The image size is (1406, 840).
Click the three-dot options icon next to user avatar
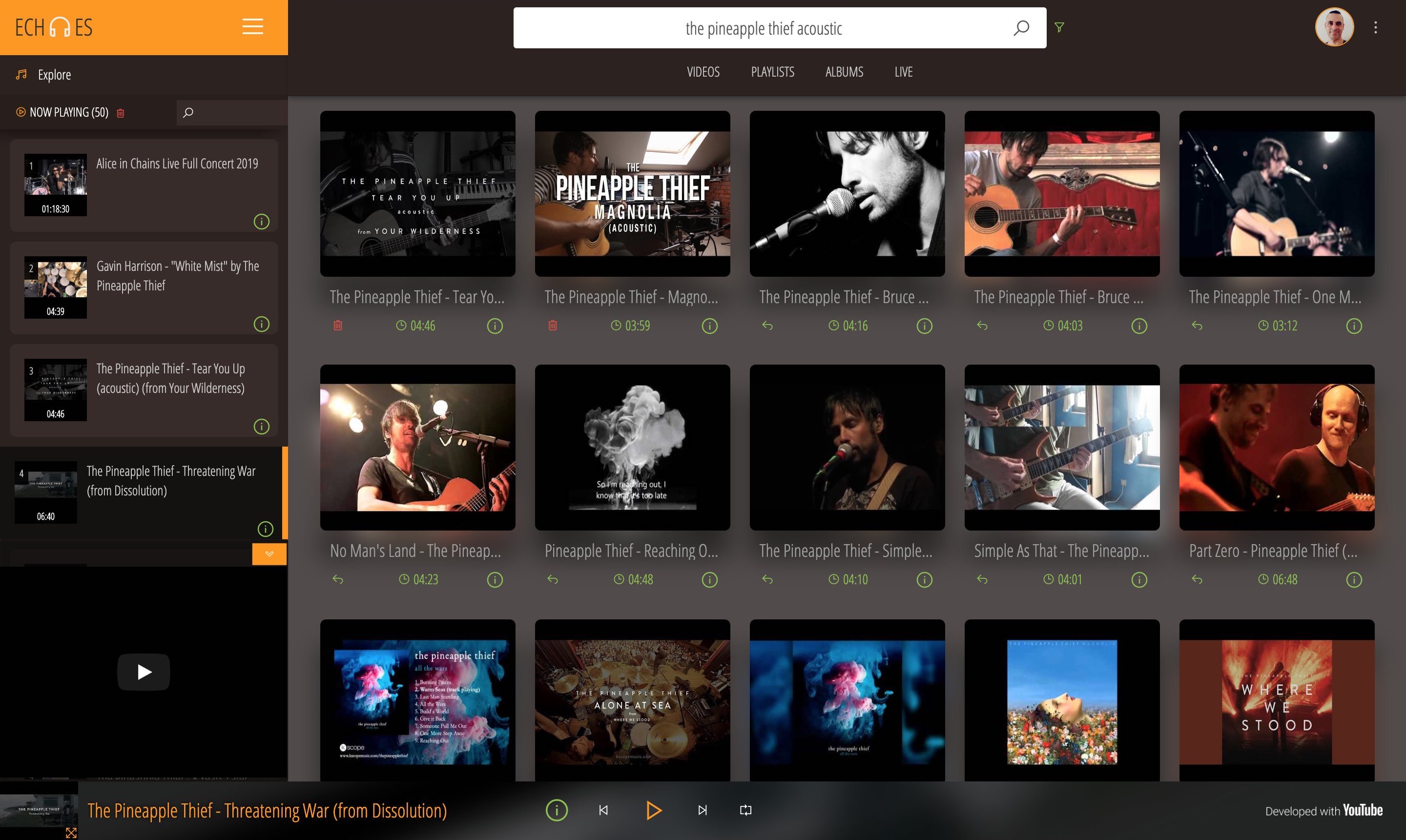click(1377, 27)
